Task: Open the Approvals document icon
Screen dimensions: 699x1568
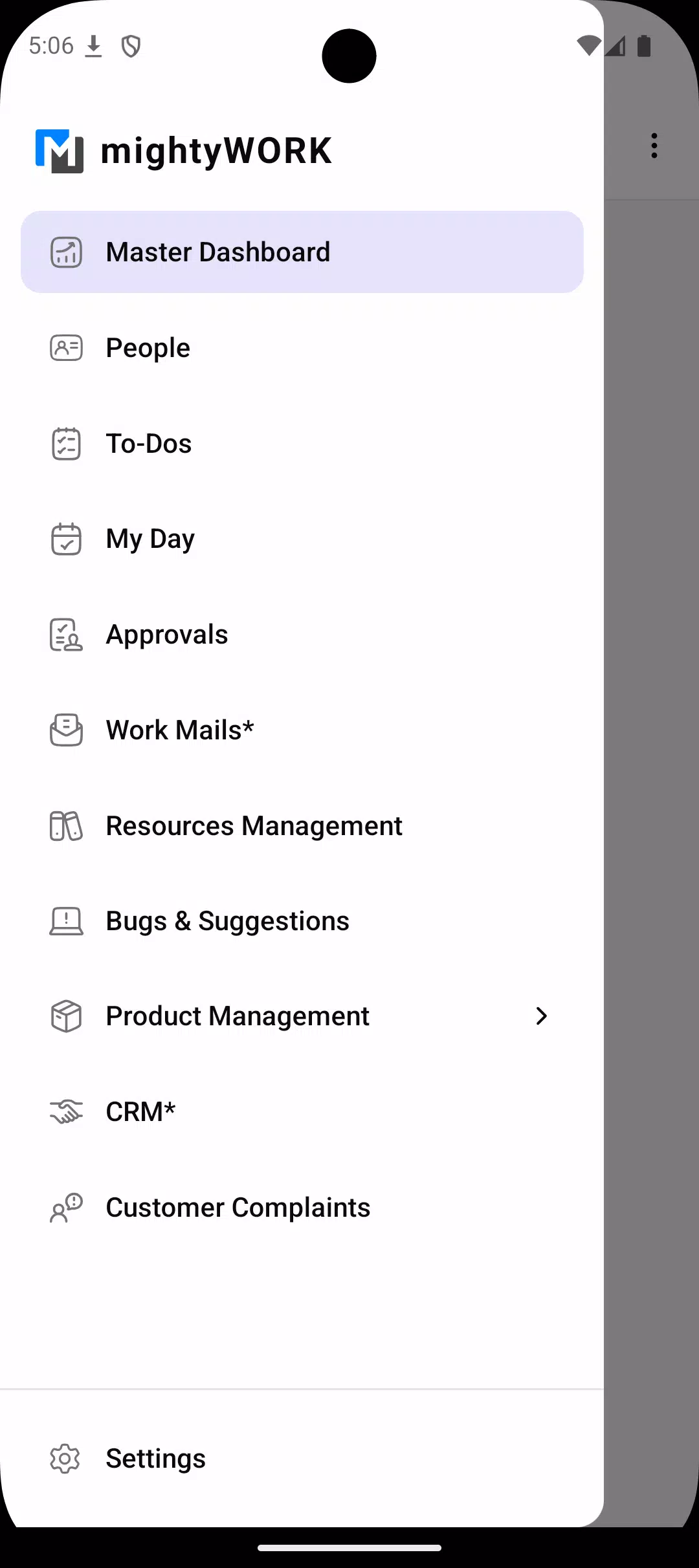Action: click(x=66, y=635)
